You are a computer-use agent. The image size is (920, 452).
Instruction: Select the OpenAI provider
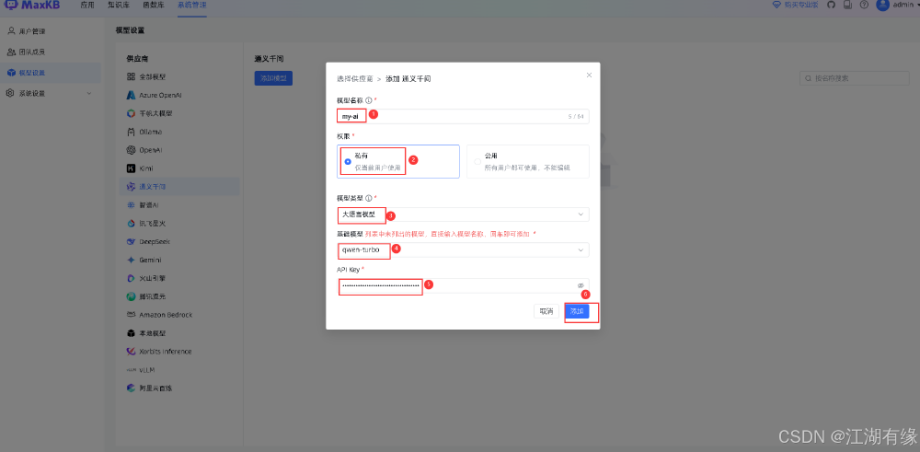180,150
